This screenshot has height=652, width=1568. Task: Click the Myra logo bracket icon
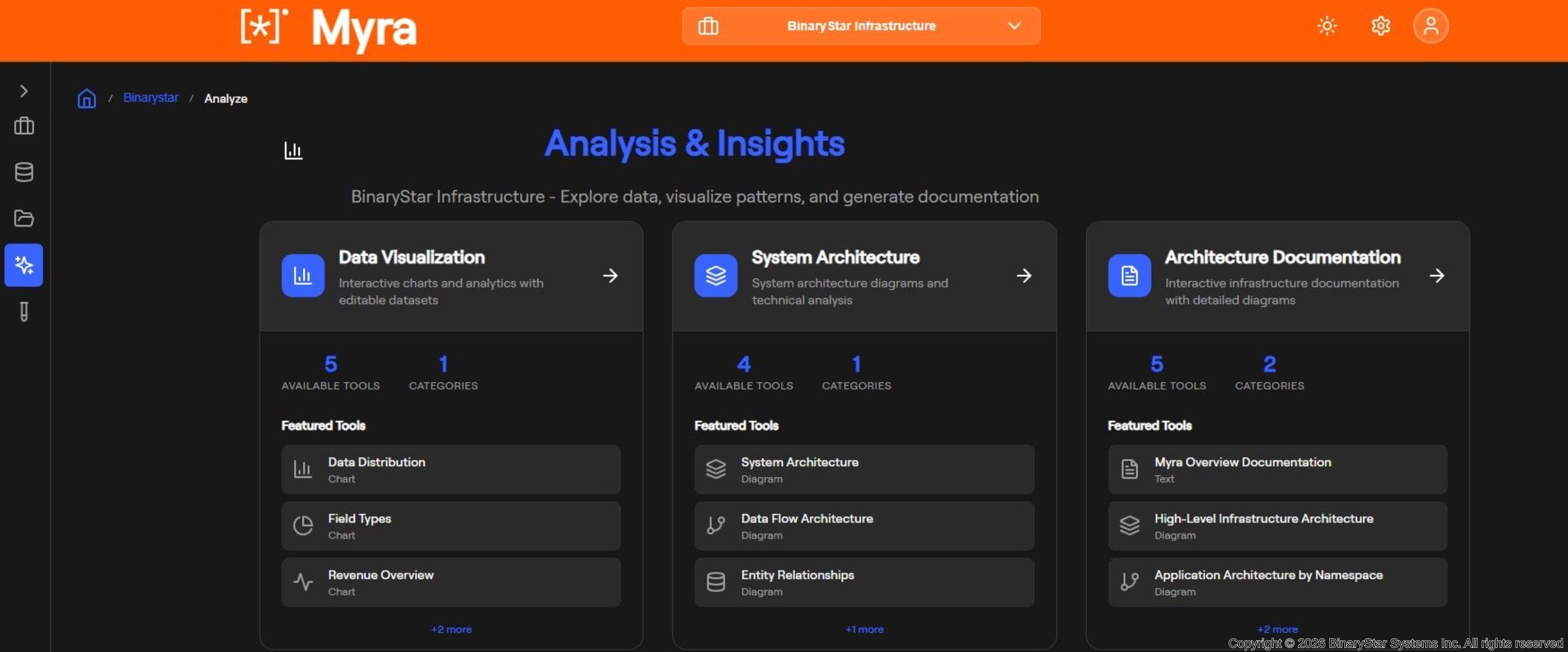263,27
